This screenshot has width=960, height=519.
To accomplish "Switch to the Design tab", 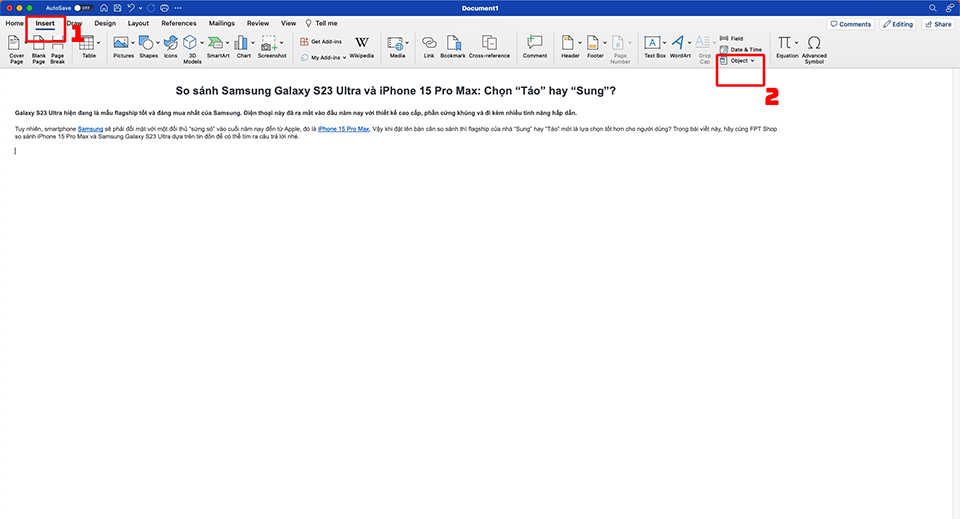I will pos(105,23).
